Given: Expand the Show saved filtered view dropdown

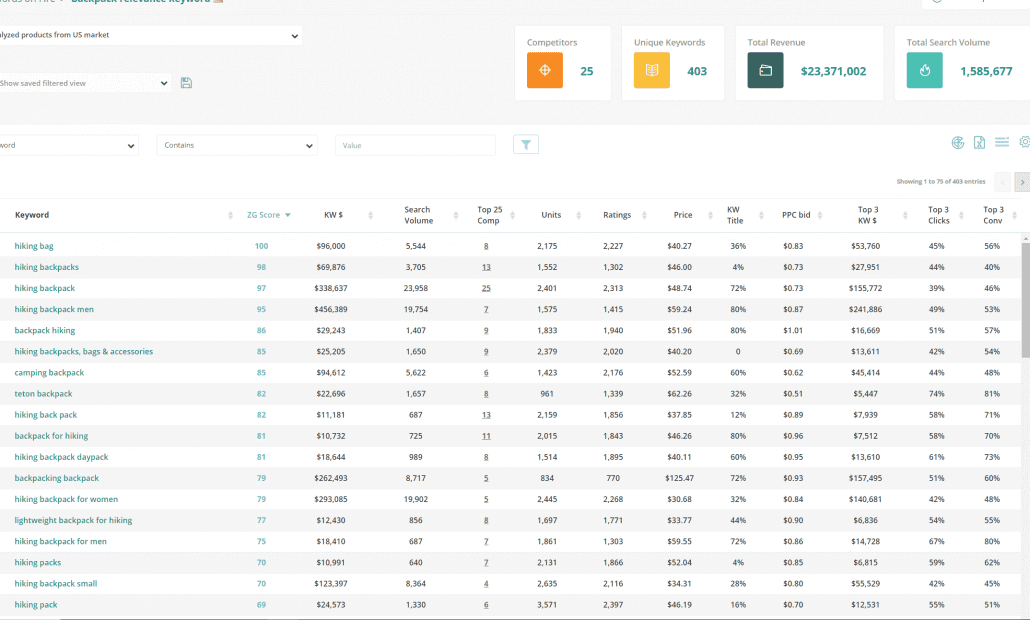Looking at the screenshot, I should pos(85,83).
